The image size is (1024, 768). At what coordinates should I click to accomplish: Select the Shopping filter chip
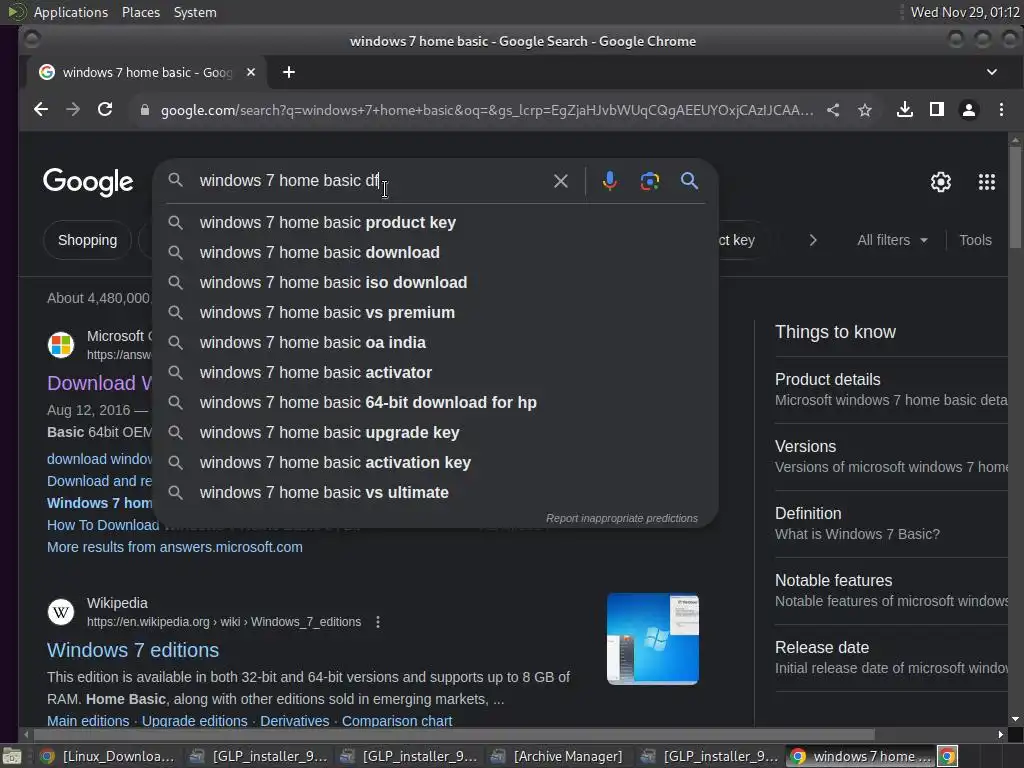click(x=88, y=240)
